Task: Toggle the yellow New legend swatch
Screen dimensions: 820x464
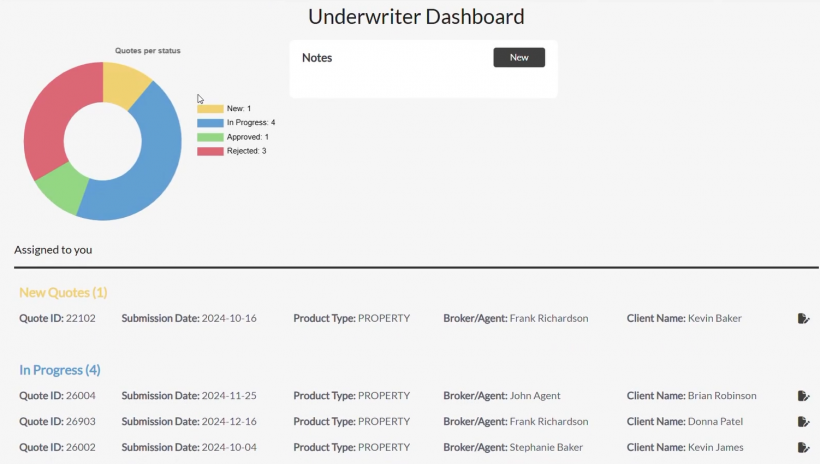Action: click(x=210, y=109)
